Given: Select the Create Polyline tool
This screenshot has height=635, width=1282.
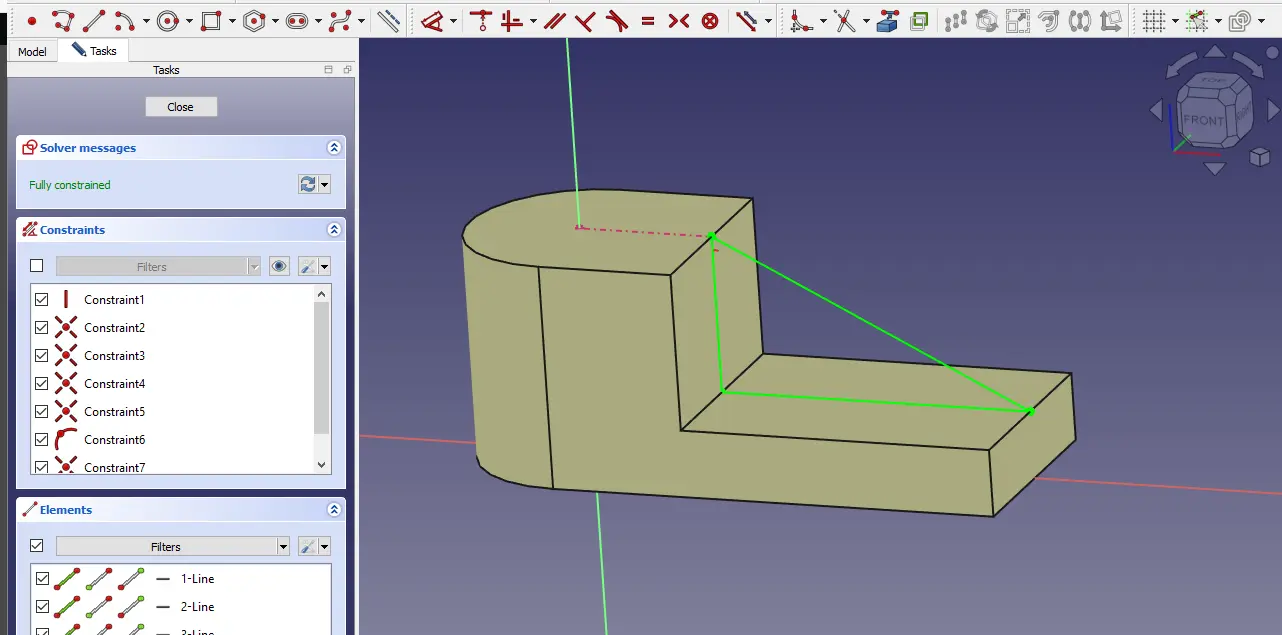Looking at the screenshot, I should click(62, 20).
